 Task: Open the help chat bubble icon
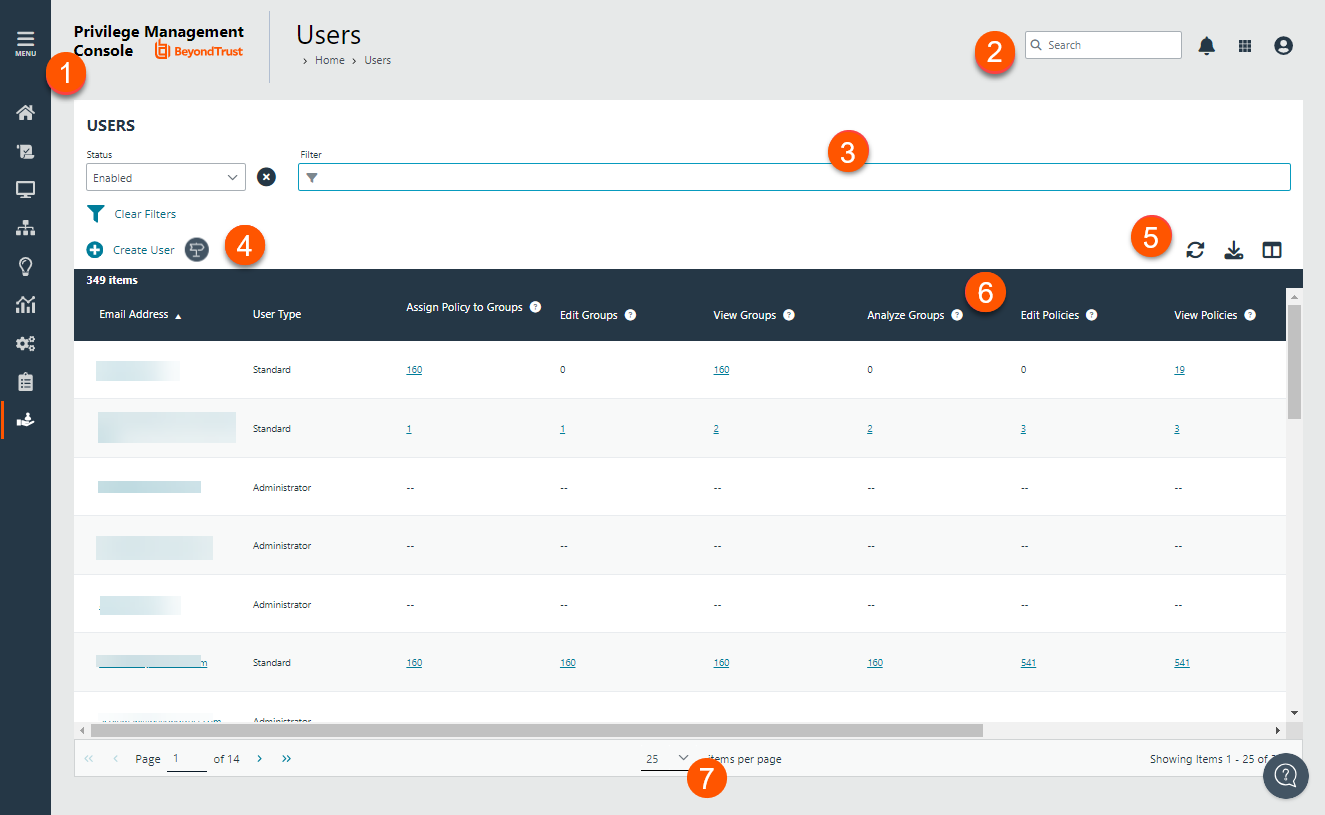click(x=1286, y=776)
